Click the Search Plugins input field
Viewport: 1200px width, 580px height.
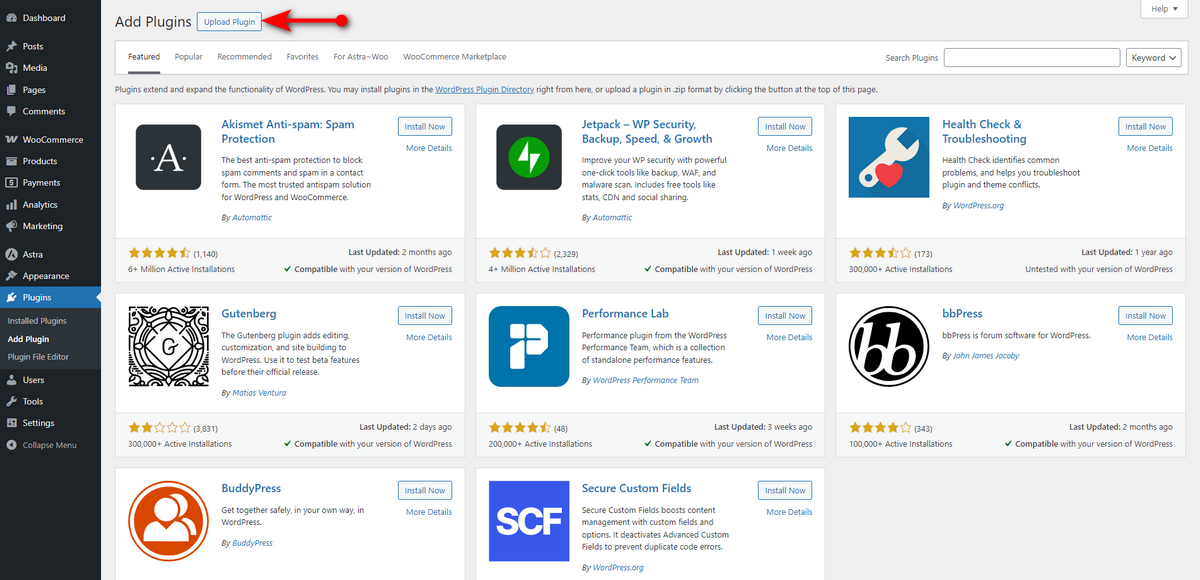1032,58
